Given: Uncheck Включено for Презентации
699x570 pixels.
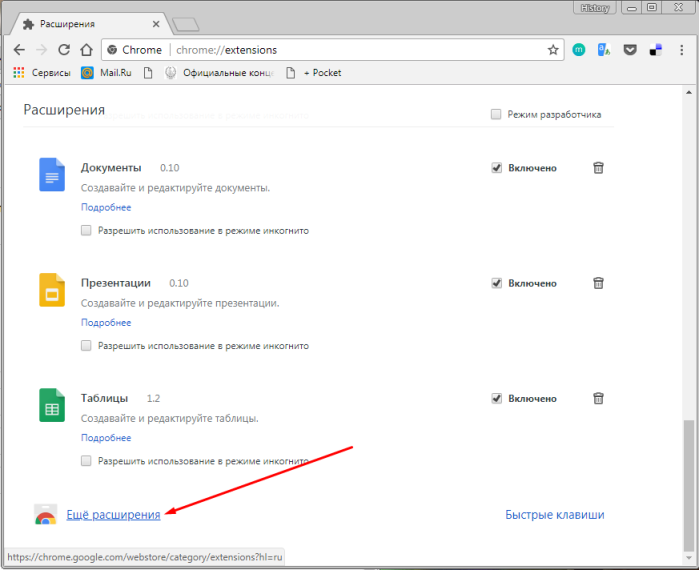Looking at the screenshot, I should pos(497,283).
